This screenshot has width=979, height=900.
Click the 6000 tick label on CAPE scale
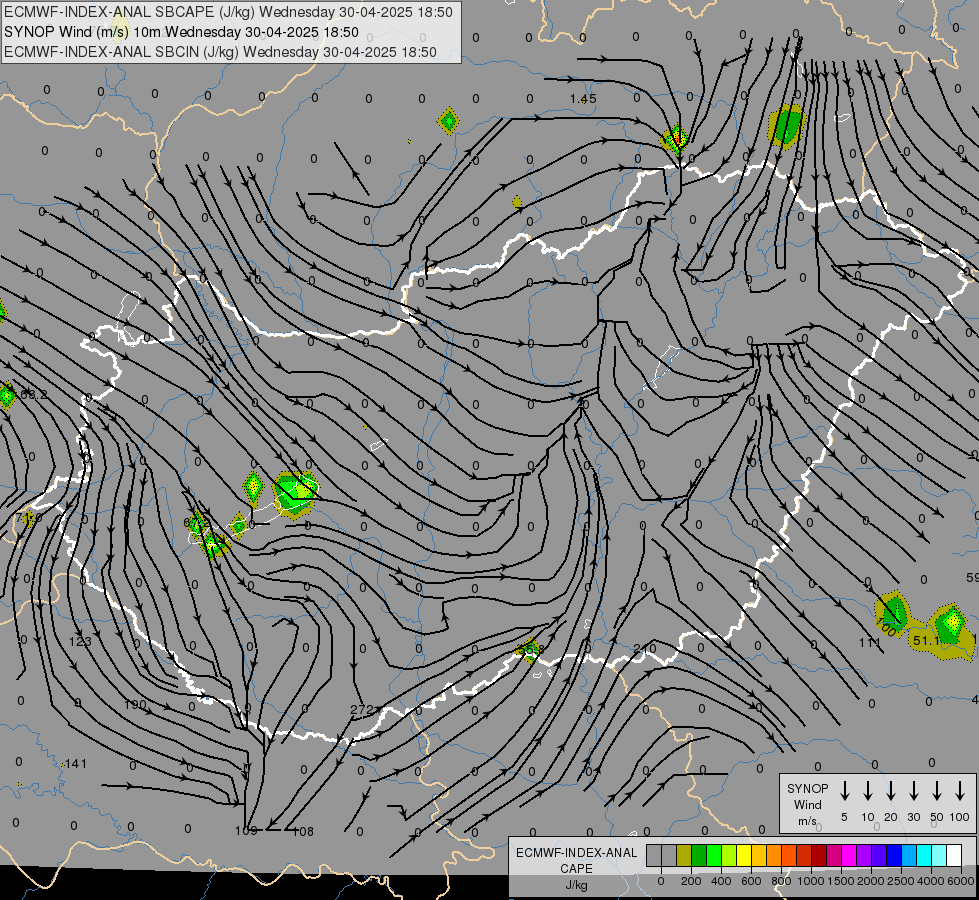point(961,881)
